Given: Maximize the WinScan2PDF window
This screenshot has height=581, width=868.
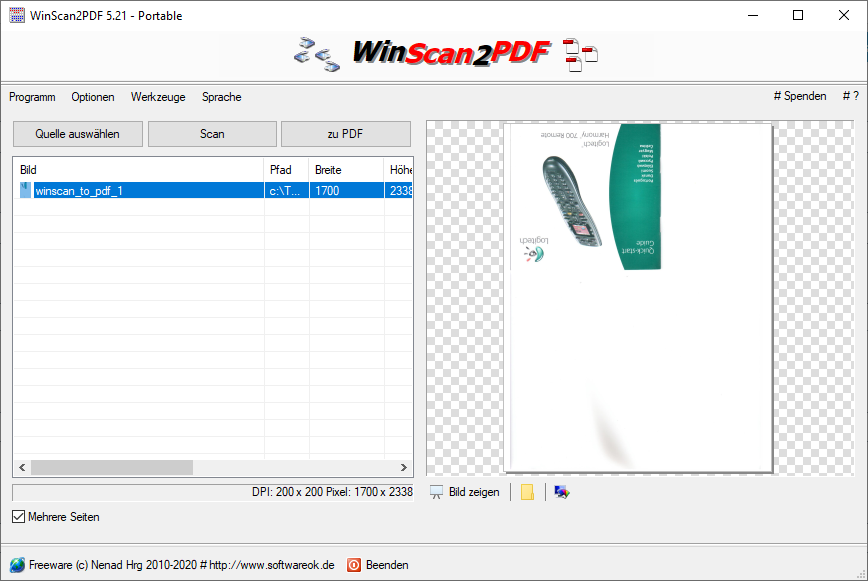Looking at the screenshot, I should click(x=798, y=15).
